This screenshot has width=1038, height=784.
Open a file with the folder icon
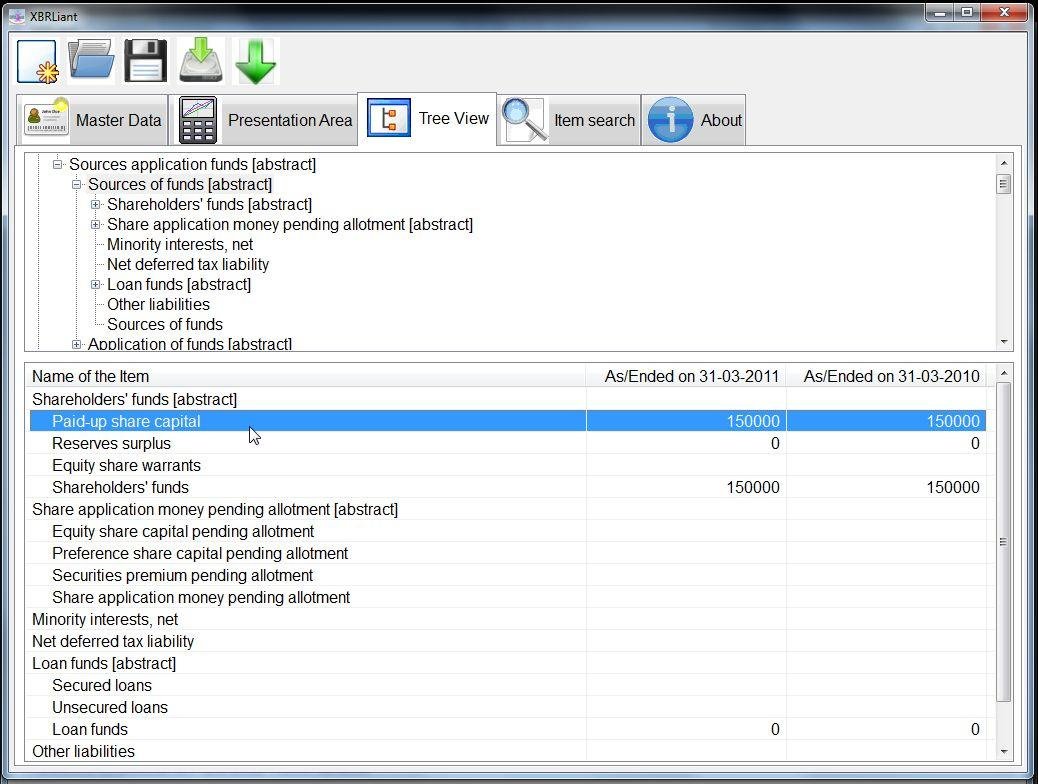pyautogui.click(x=91, y=62)
